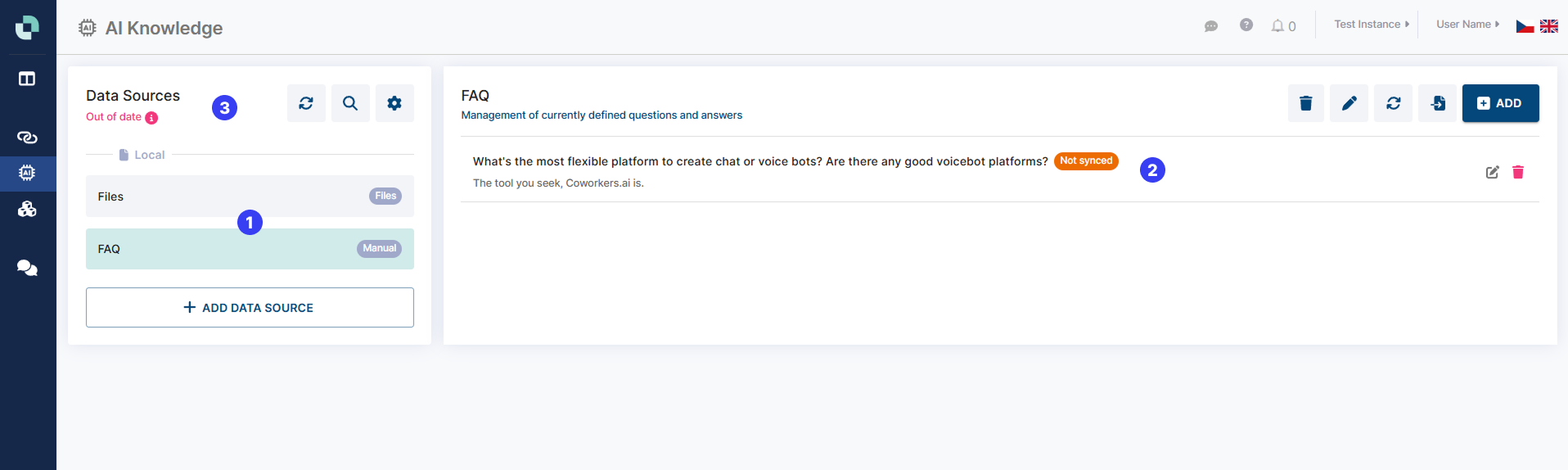Click the import file icon in FAQ toolbar
The image size is (1568, 470).
coord(1437,103)
